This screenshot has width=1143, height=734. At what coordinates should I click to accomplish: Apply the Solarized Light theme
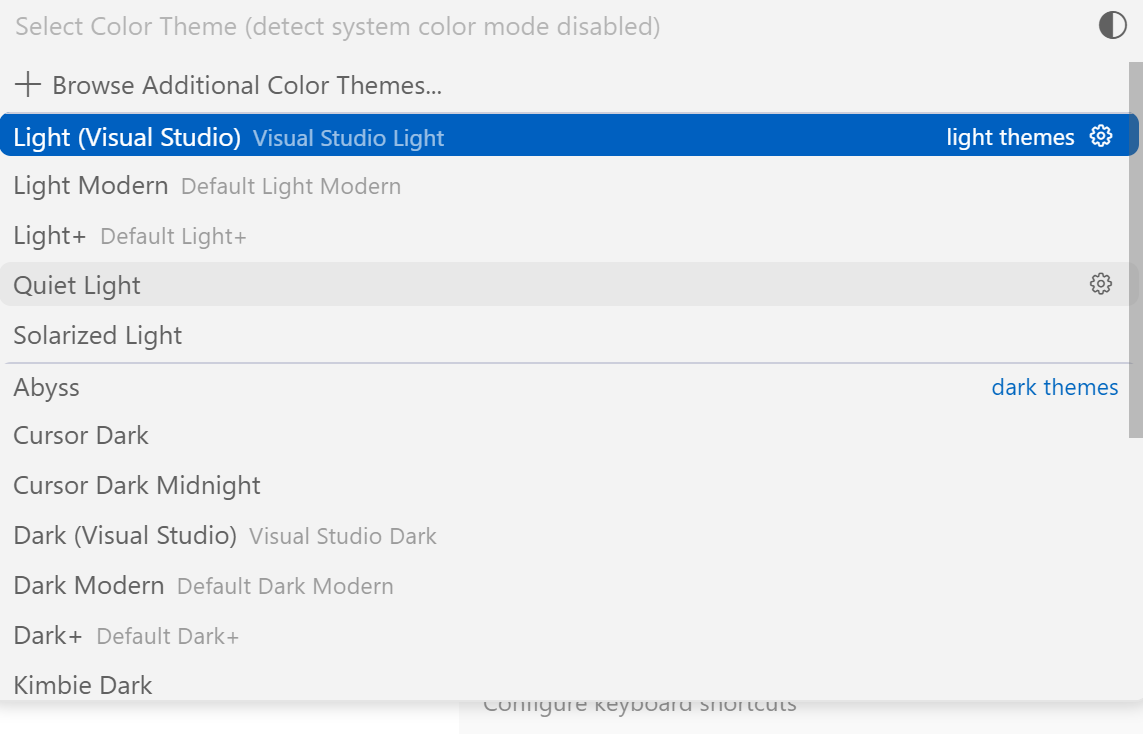569,335
